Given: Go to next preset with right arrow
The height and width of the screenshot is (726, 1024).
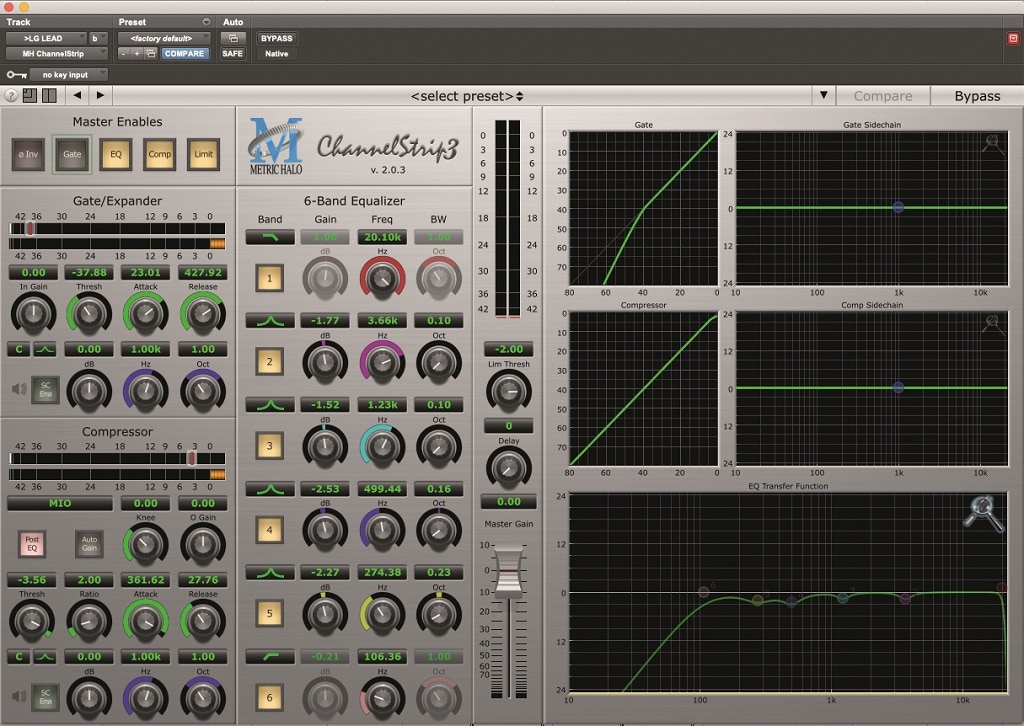Looking at the screenshot, I should 100,95.
